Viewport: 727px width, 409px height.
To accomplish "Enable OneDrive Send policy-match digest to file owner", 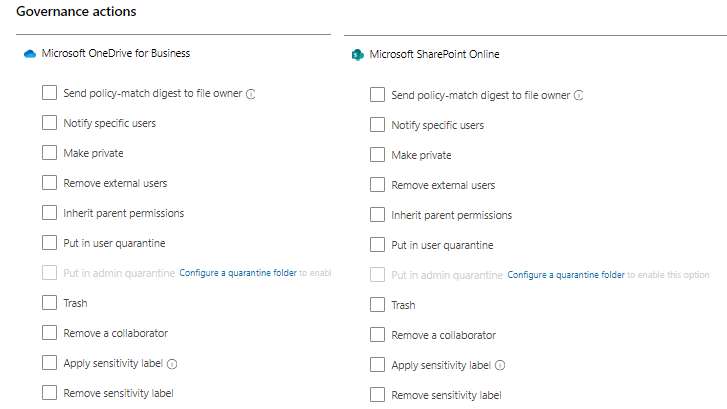I will coord(49,93).
